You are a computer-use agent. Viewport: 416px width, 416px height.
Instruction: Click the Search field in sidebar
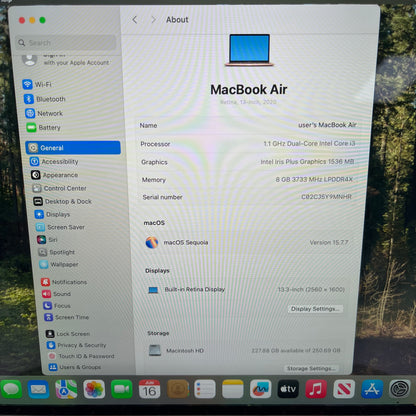point(66,43)
